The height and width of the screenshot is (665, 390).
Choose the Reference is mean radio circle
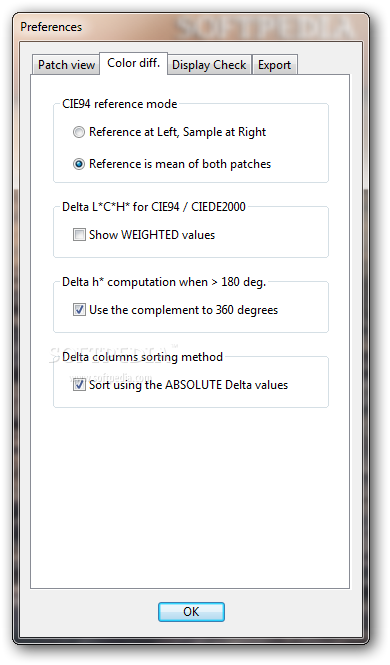click(79, 164)
